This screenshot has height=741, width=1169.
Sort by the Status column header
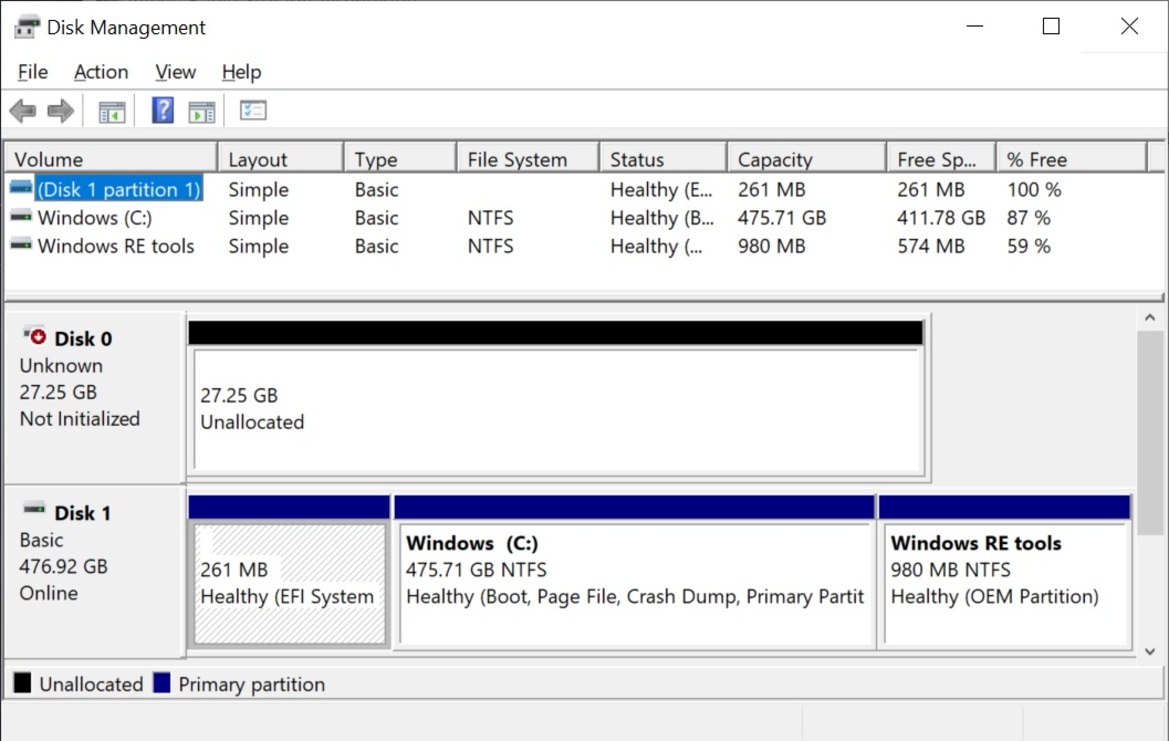click(x=664, y=159)
